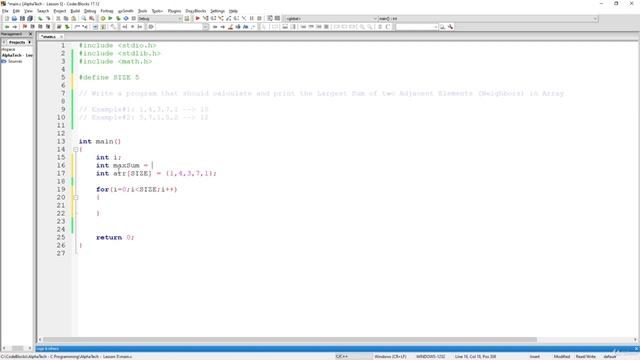This screenshot has height=360, width=640.
Task: Open the Settings menu
Action: [x=218, y=11]
